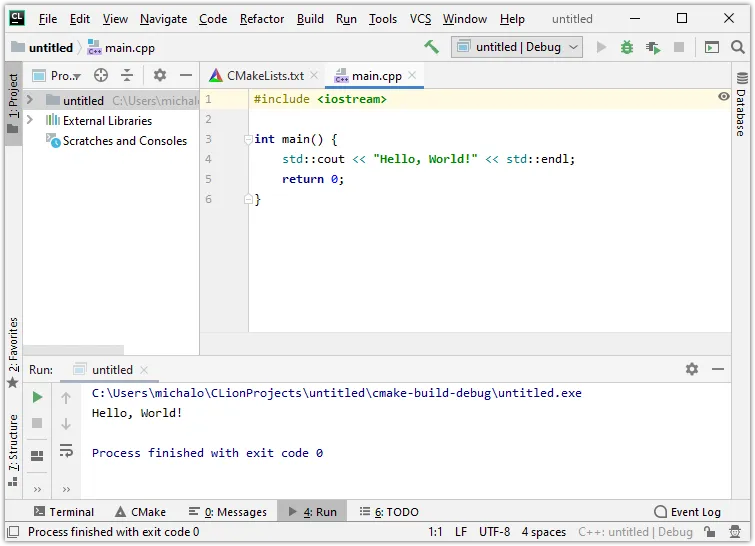This screenshot has height=546, width=755.
Task: Click the LF line separator in status bar
Action: [x=461, y=532]
